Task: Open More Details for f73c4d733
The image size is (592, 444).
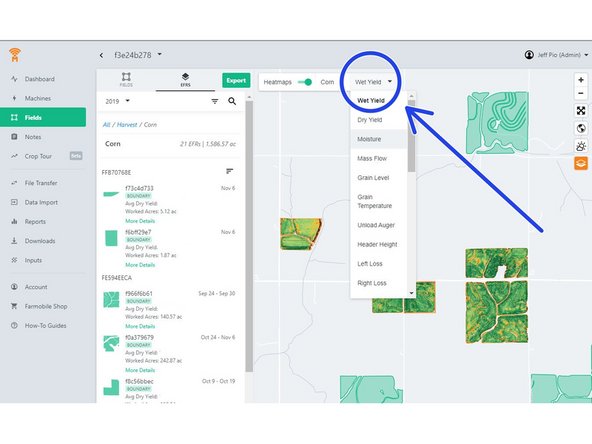Action: tap(140, 221)
